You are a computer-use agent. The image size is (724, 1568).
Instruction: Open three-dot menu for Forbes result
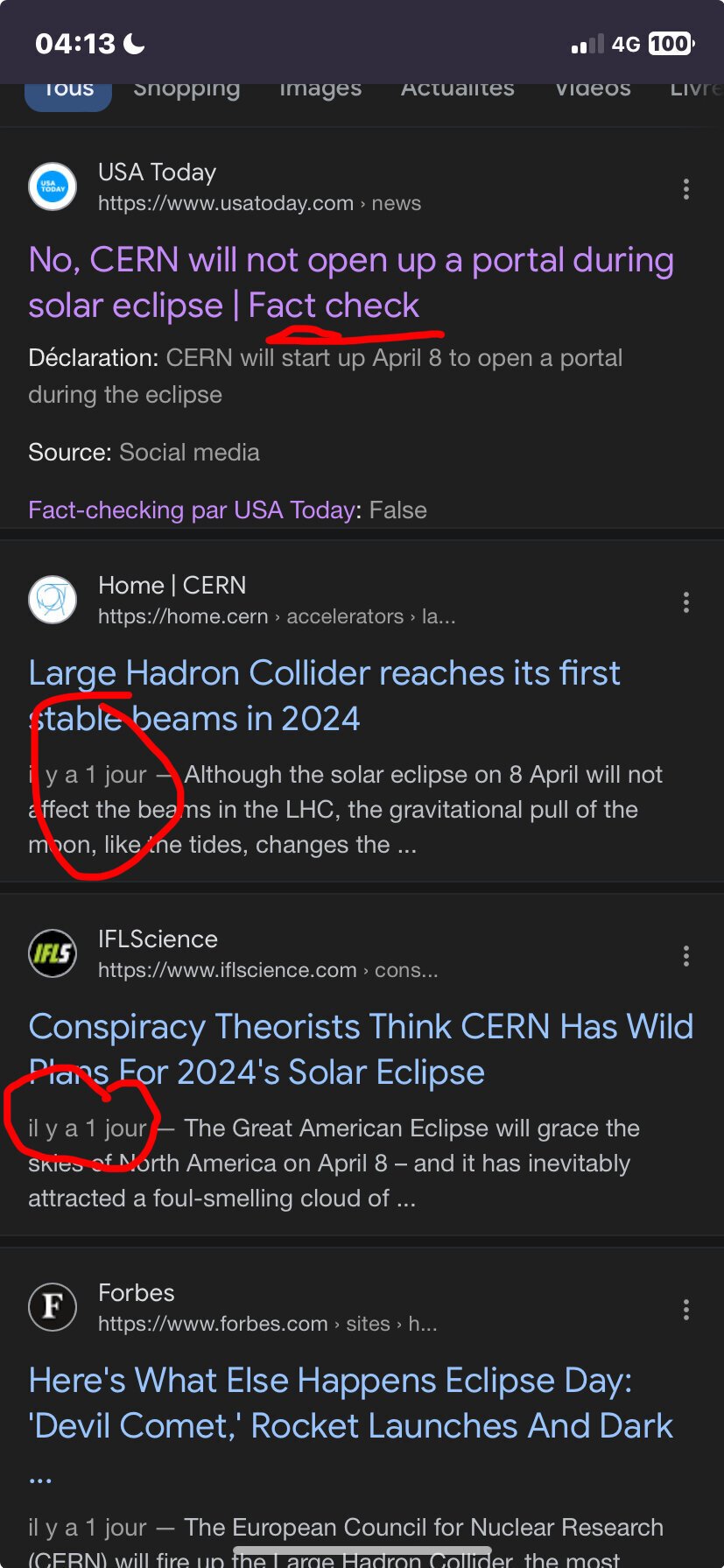(685, 1310)
